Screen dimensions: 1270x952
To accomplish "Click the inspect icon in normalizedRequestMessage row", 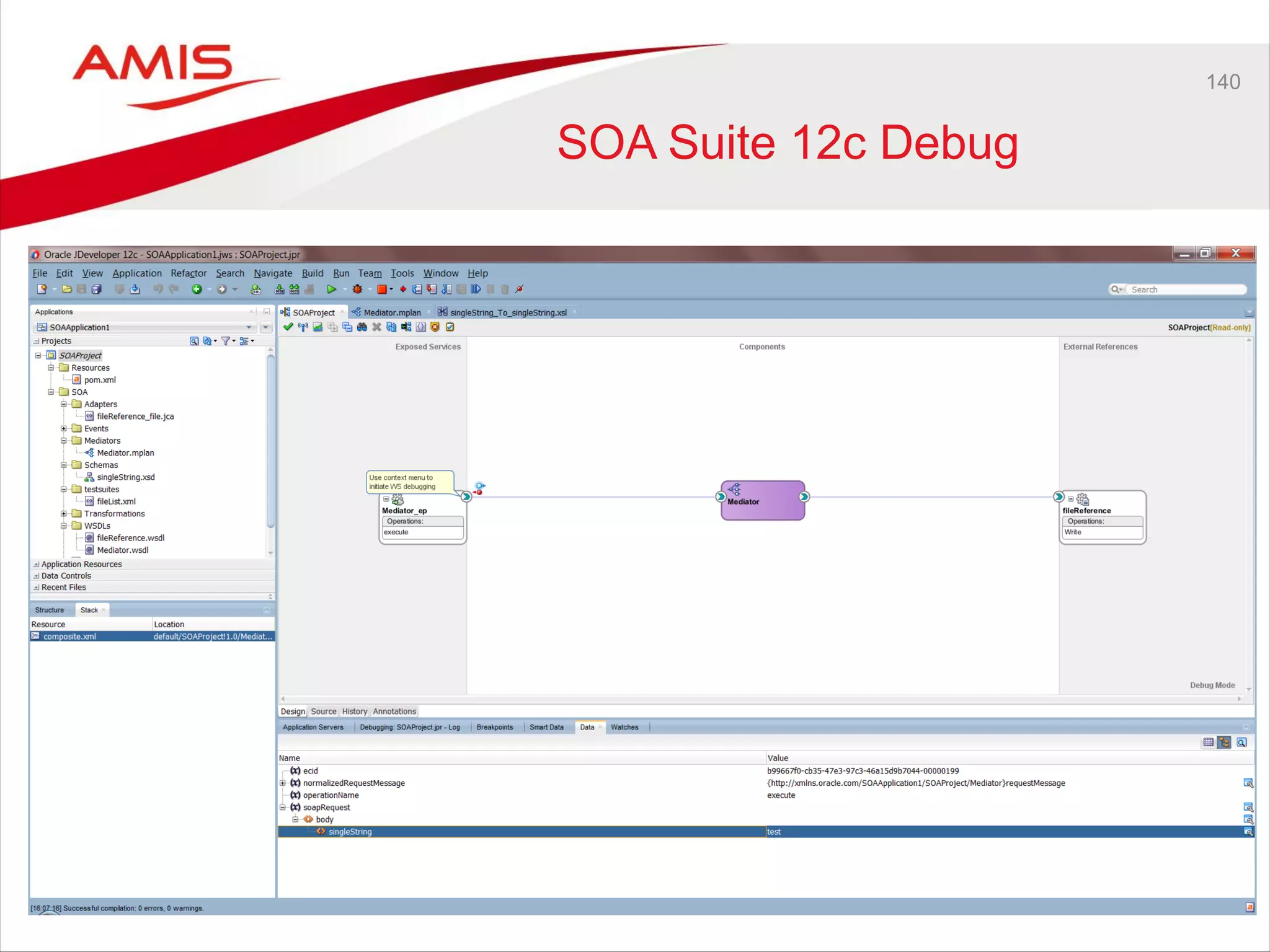I will click(1248, 783).
